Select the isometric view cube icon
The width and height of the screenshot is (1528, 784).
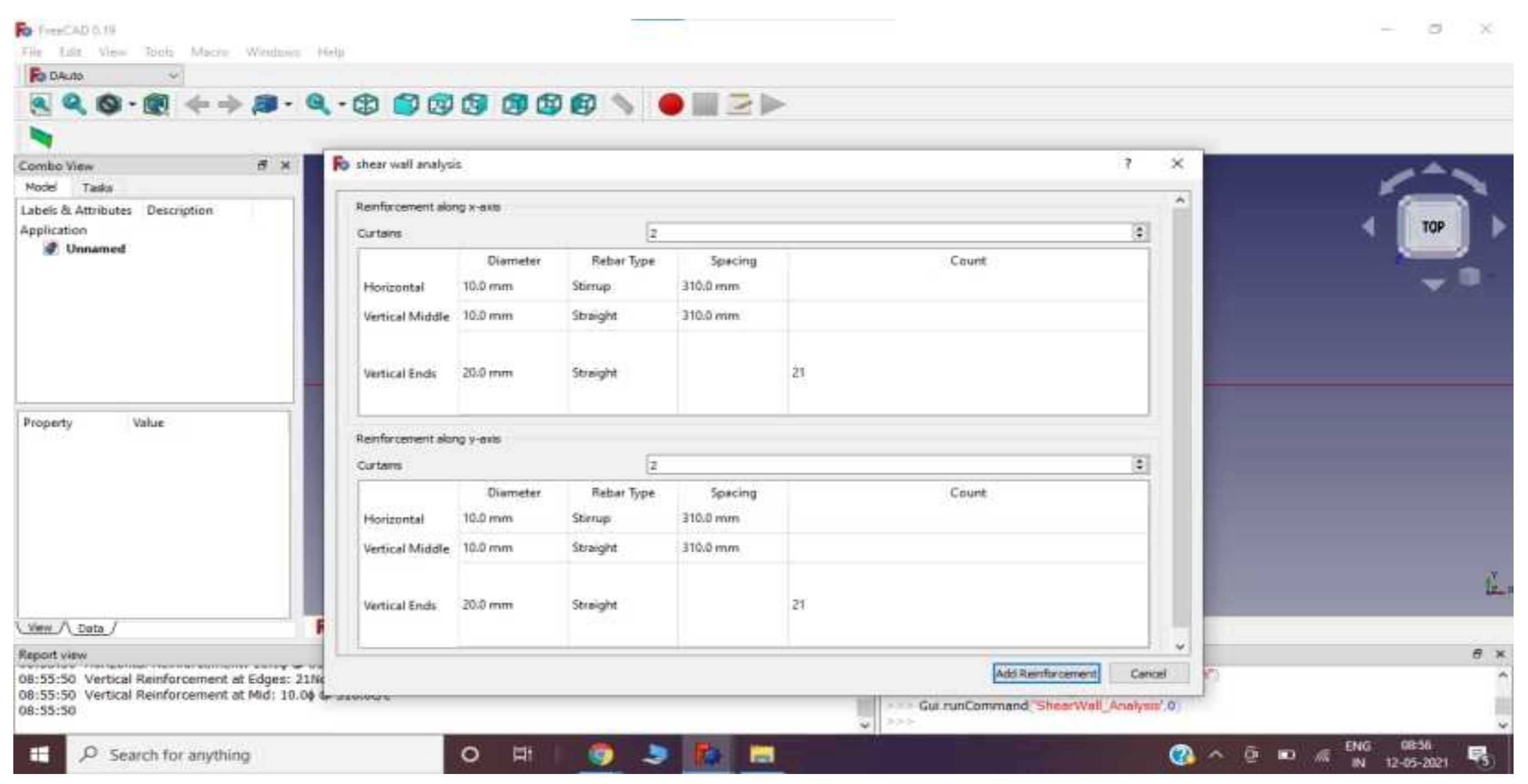(x=365, y=104)
